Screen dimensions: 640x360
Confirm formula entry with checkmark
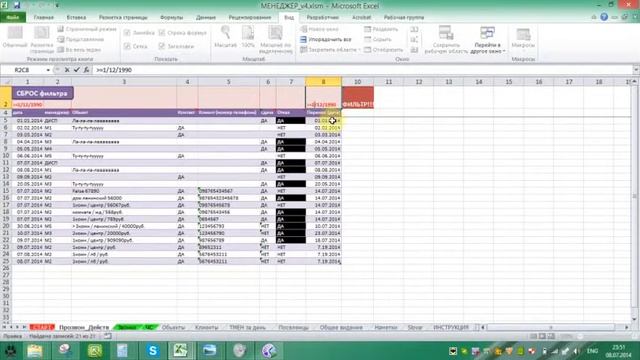coord(76,70)
